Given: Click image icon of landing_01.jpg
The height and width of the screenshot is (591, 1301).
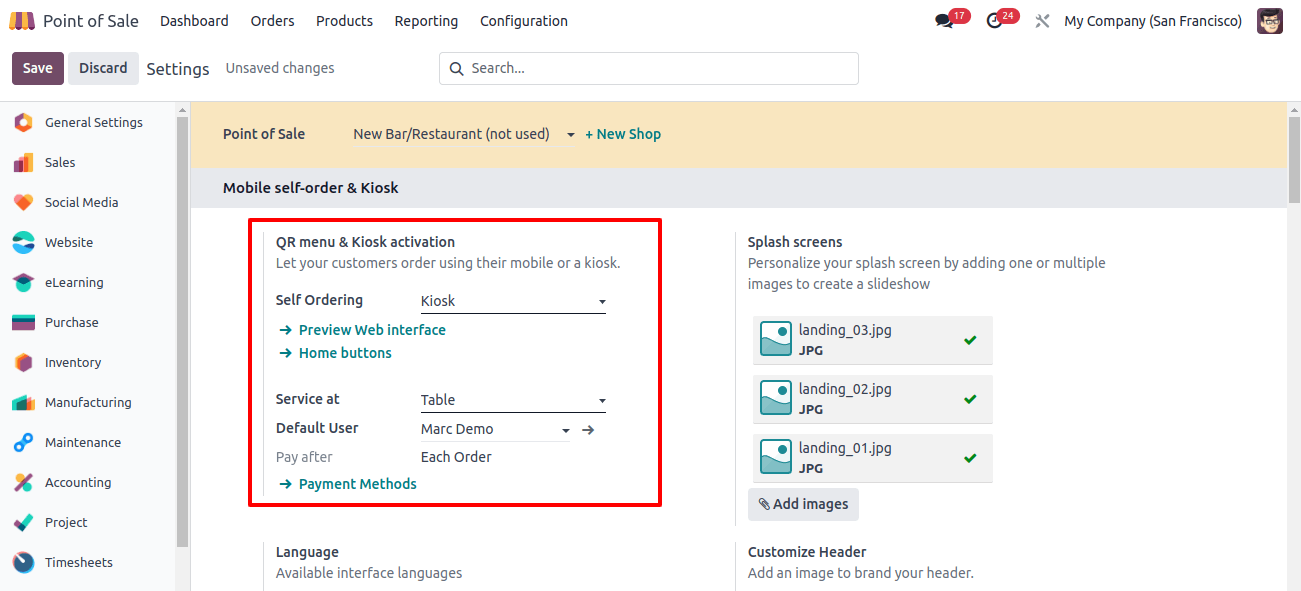Looking at the screenshot, I should point(776,457).
